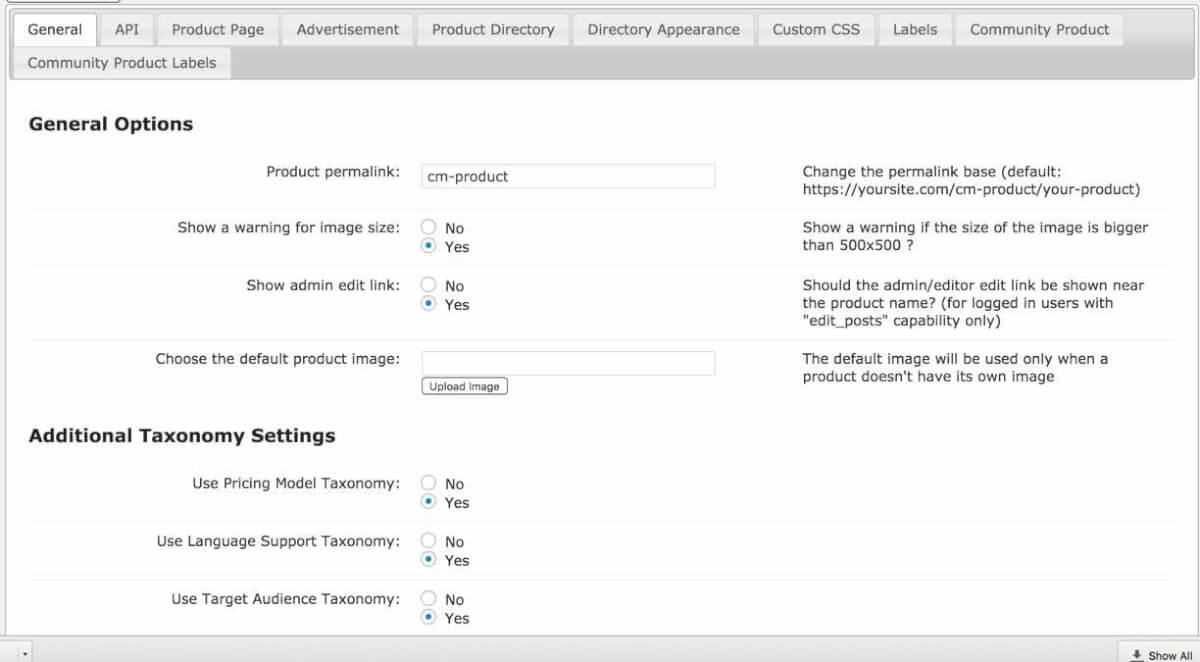
Task: Go to the Community Product tab
Action: (1039, 30)
